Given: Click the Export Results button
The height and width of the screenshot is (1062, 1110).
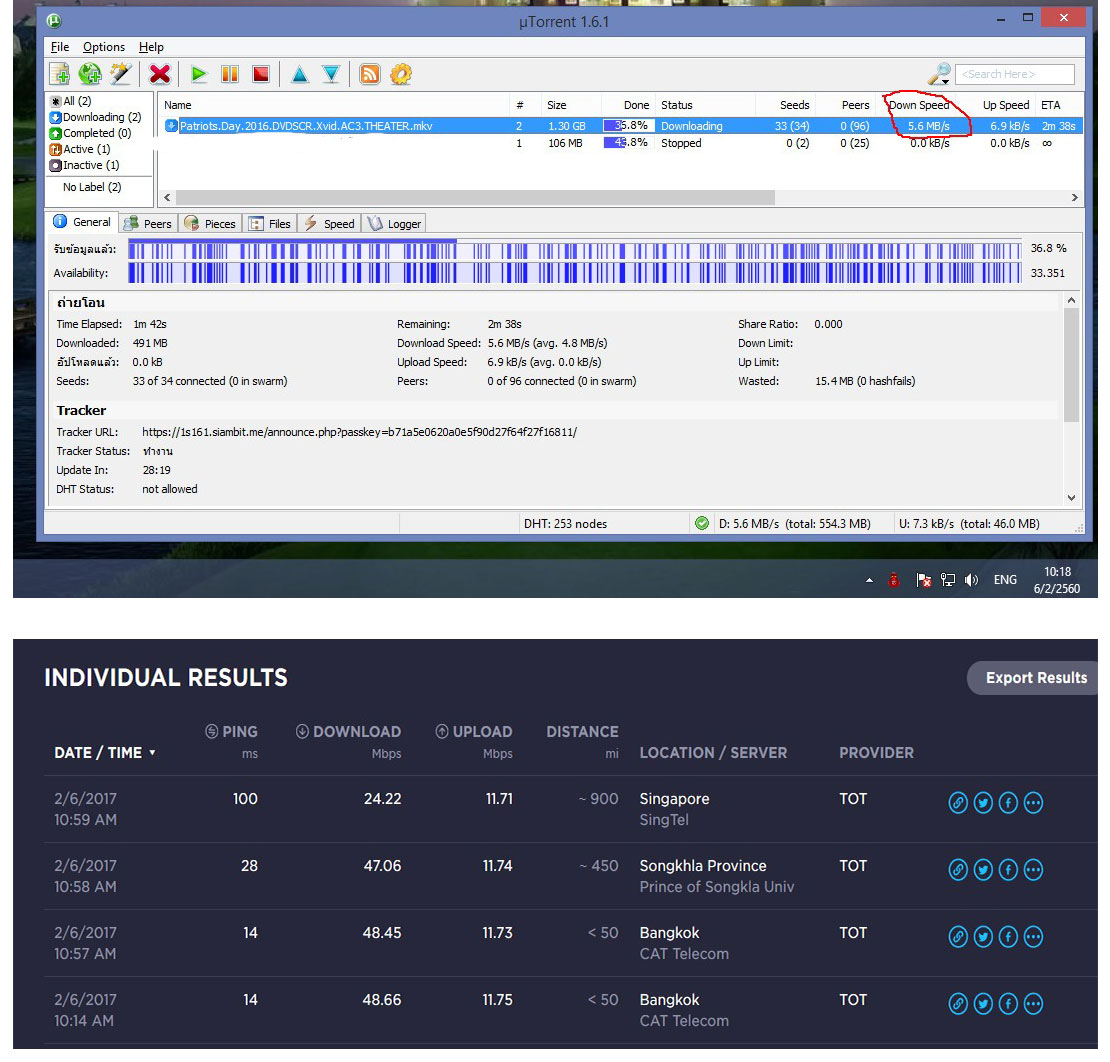Looking at the screenshot, I should click(x=1035, y=678).
